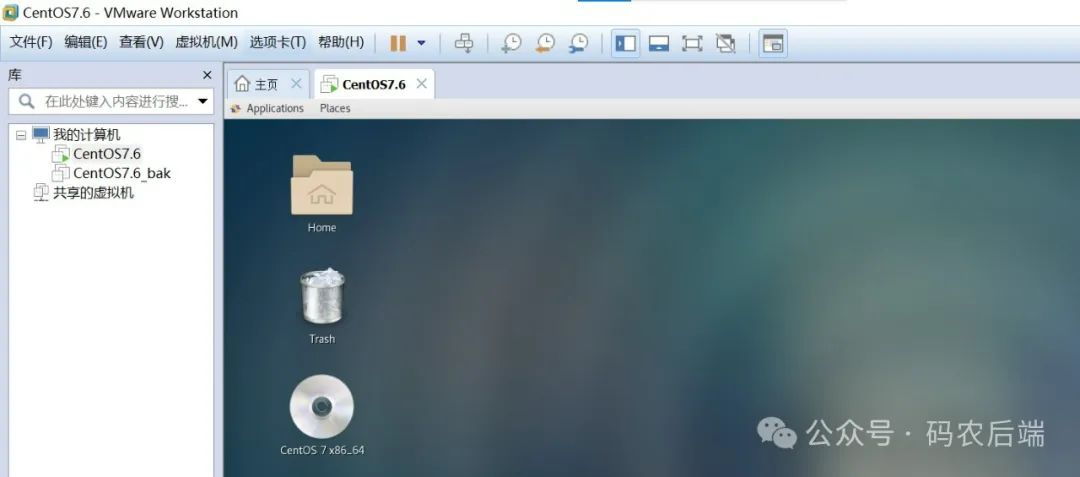Toggle the library sidebar view
Screen dimensions: 1080x477
(625, 43)
